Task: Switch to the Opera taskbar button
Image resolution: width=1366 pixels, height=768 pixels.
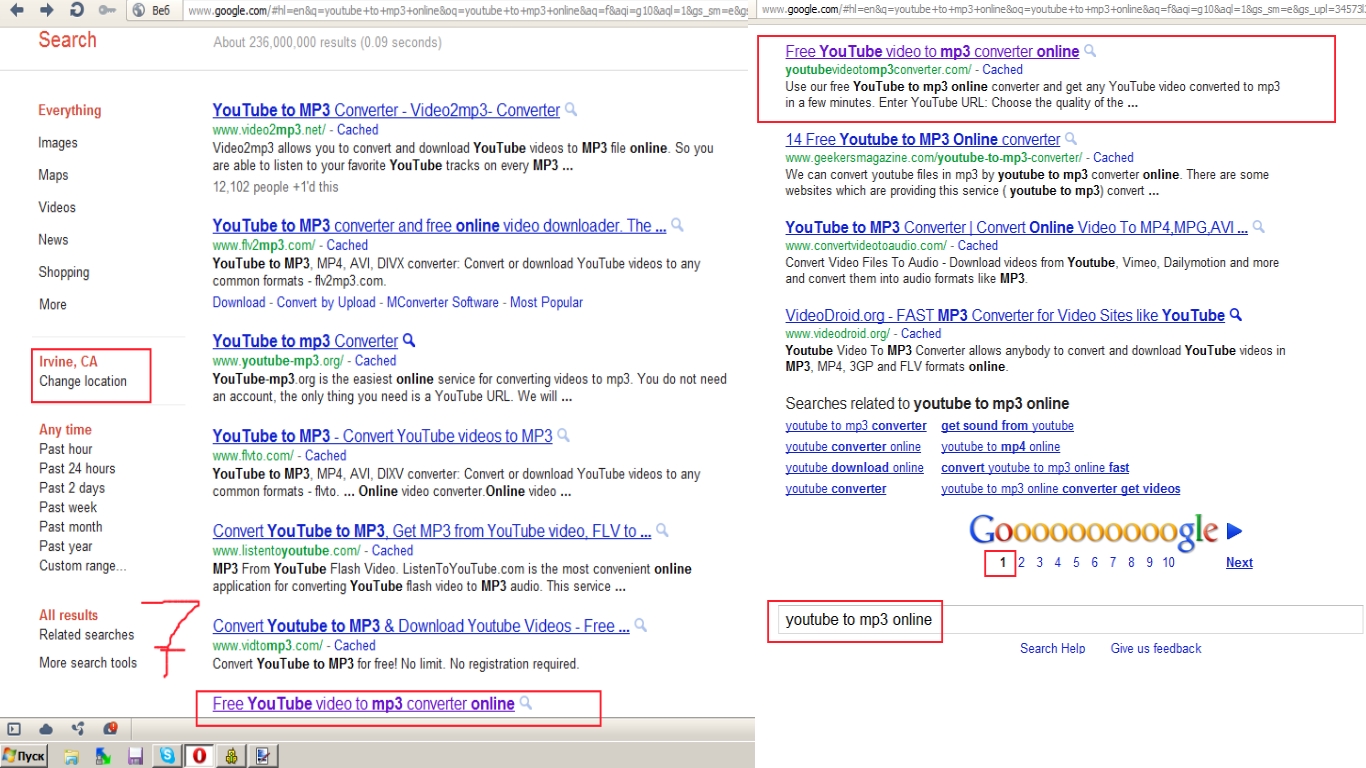Action: coord(199,756)
